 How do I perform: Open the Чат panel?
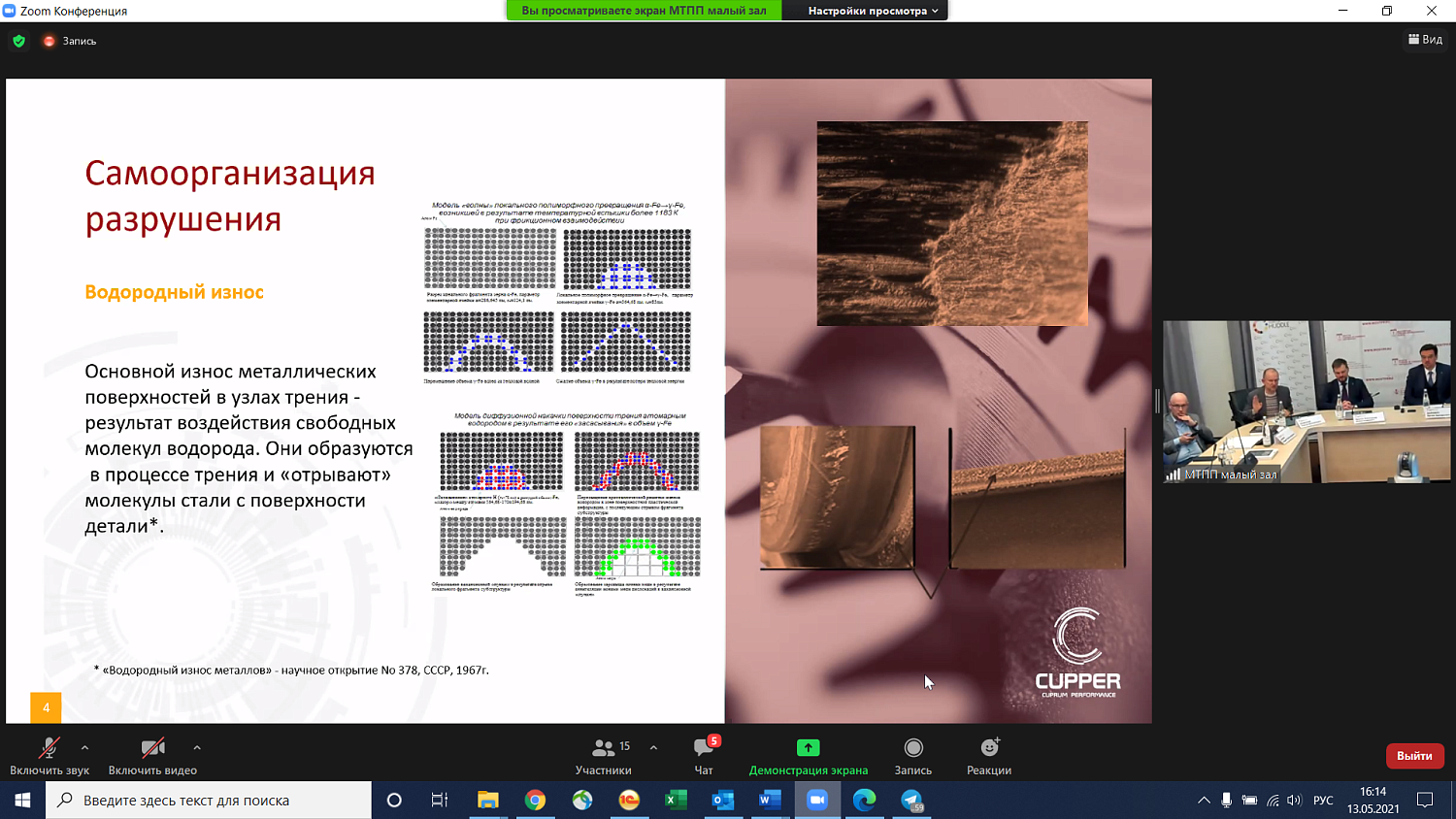704,756
